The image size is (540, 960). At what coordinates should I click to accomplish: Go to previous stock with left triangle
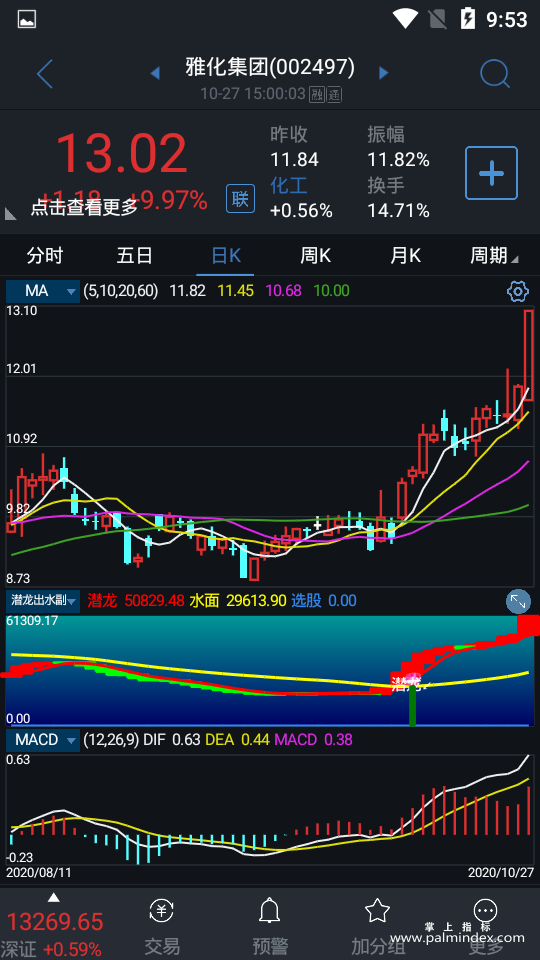pyautogui.click(x=155, y=73)
